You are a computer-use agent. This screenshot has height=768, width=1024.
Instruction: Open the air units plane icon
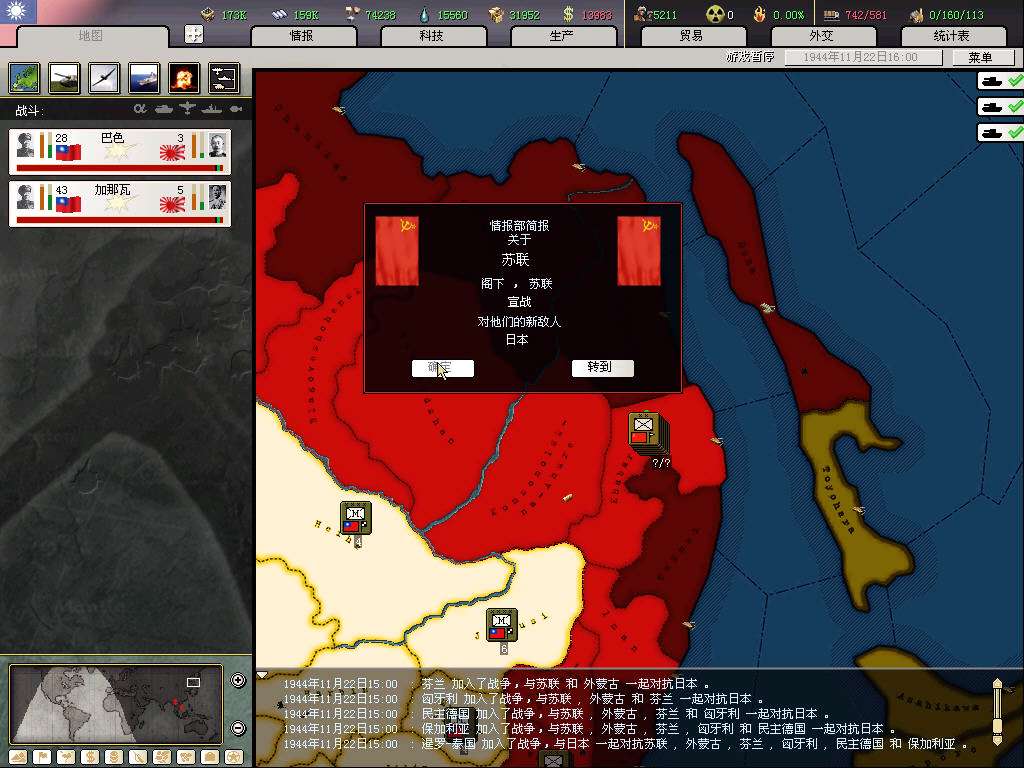point(104,78)
